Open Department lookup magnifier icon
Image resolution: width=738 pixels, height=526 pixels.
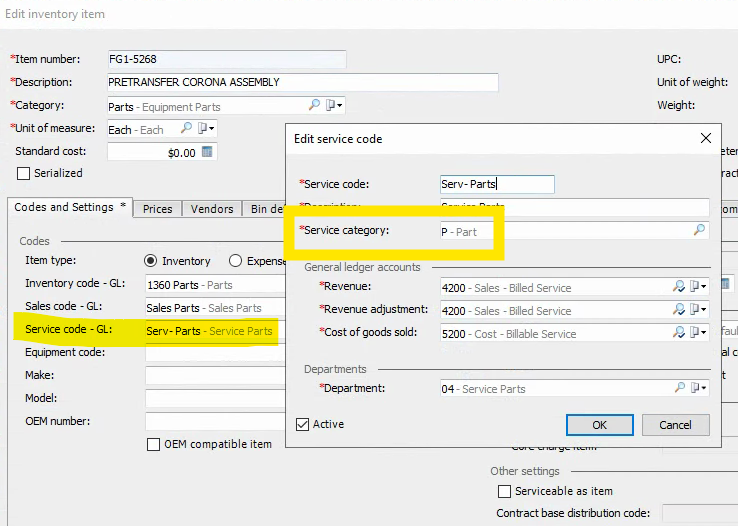pos(680,388)
